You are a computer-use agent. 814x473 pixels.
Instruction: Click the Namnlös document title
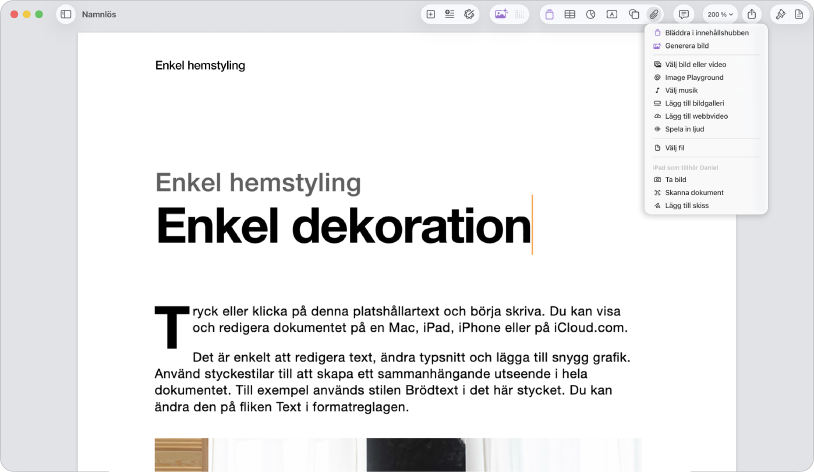click(99, 15)
